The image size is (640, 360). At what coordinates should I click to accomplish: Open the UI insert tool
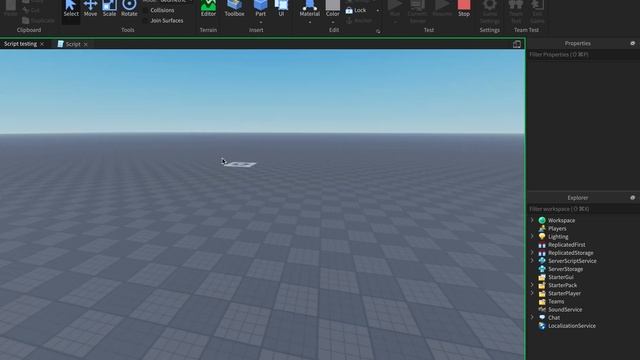tap(281, 8)
